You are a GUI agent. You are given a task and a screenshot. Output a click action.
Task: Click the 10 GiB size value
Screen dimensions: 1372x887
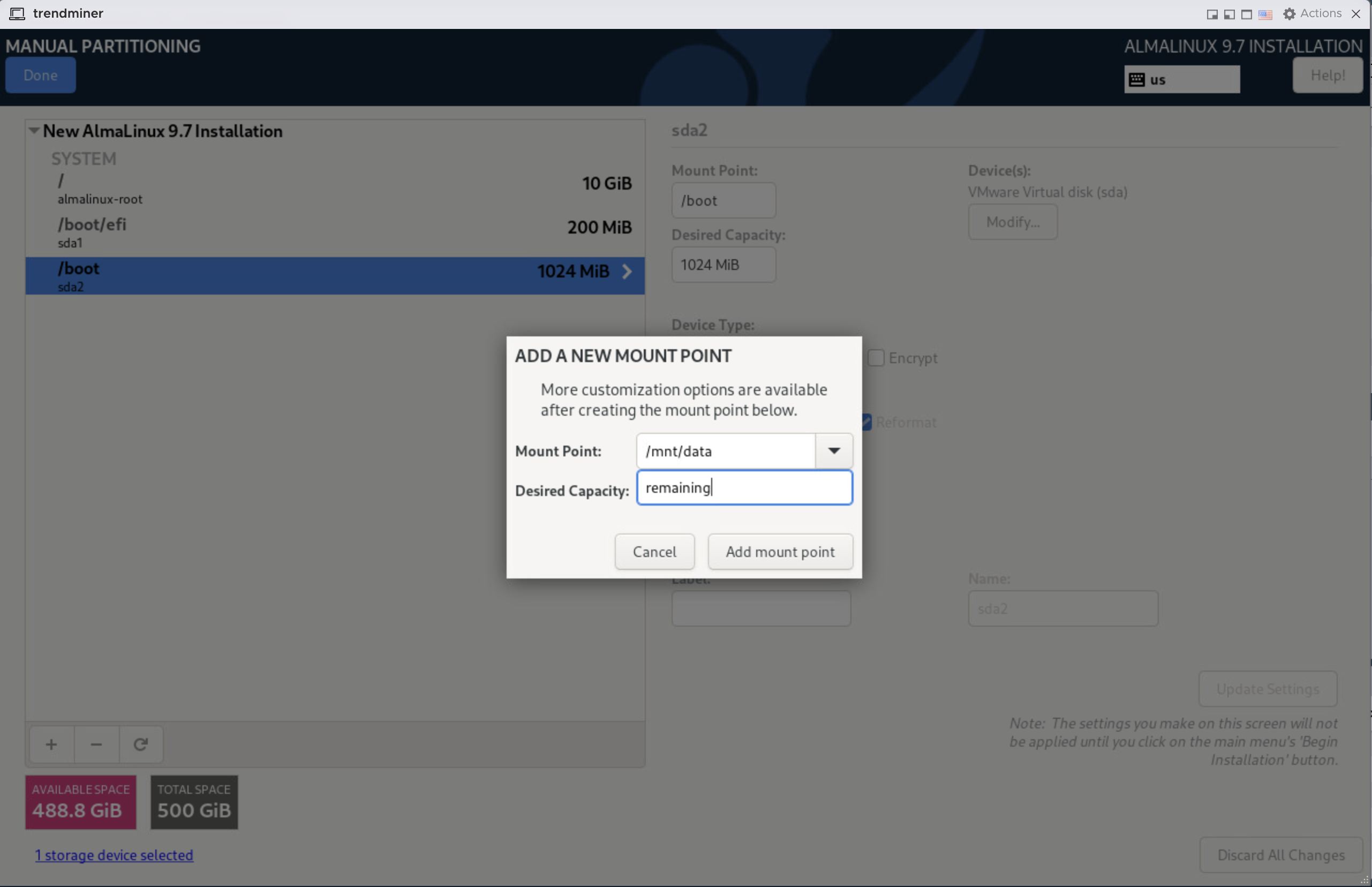point(607,183)
